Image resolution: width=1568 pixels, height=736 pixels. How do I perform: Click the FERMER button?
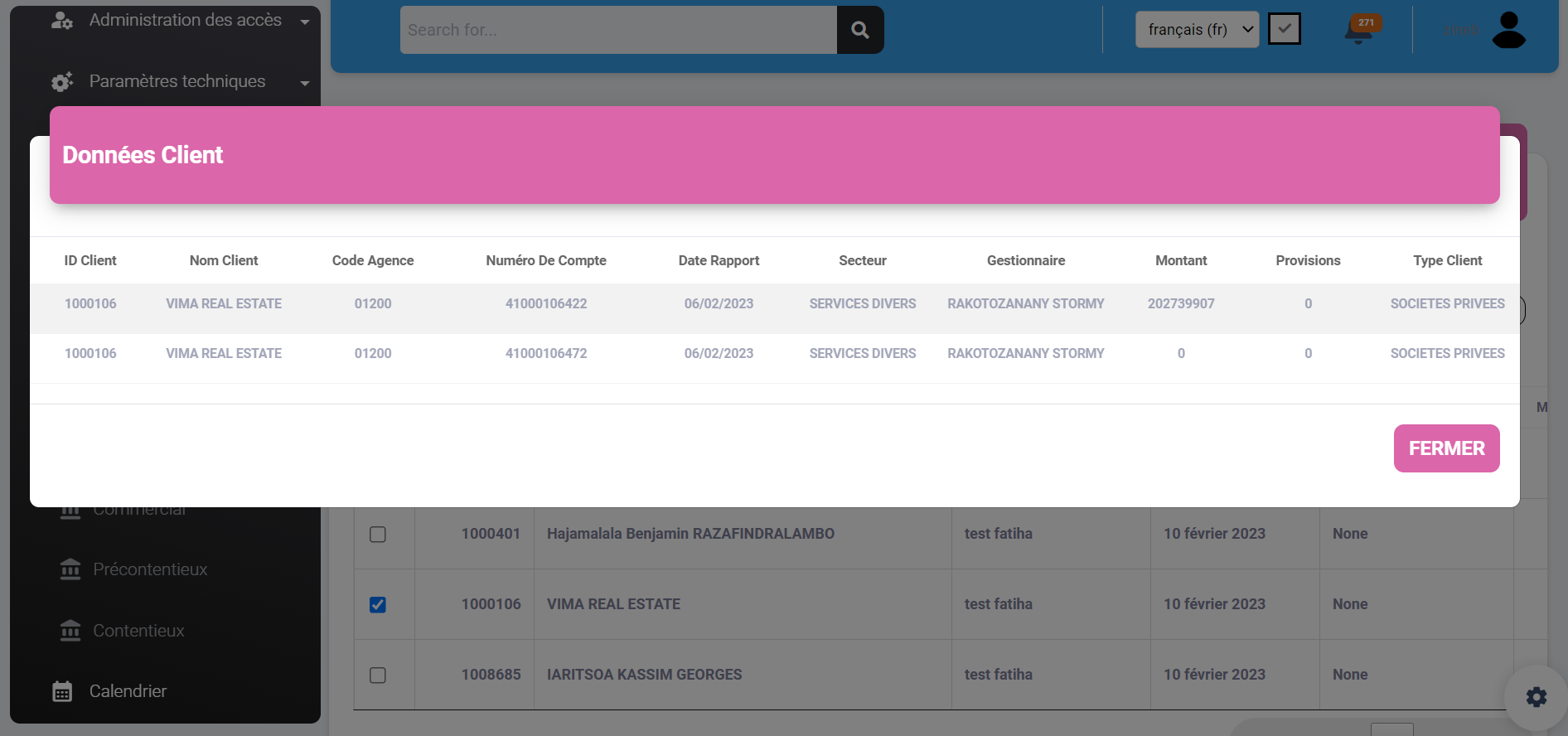pyautogui.click(x=1446, y=448)
